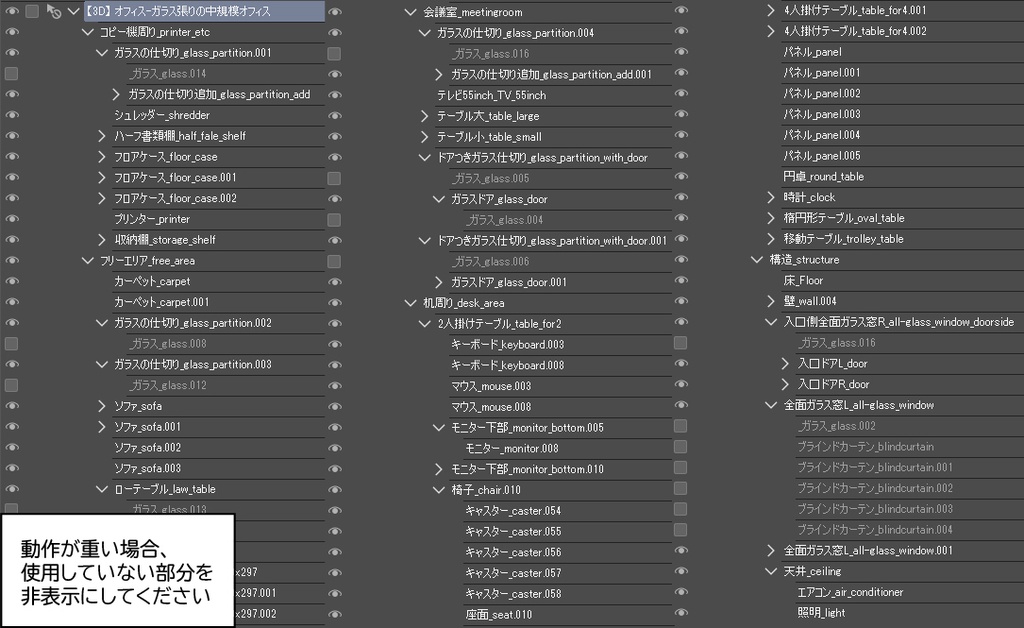1024x628 pixels.
Task: Show hidden ブラインドカーテン_blindcurtain.002 visibility box
Action: click(x=680, y=488)
